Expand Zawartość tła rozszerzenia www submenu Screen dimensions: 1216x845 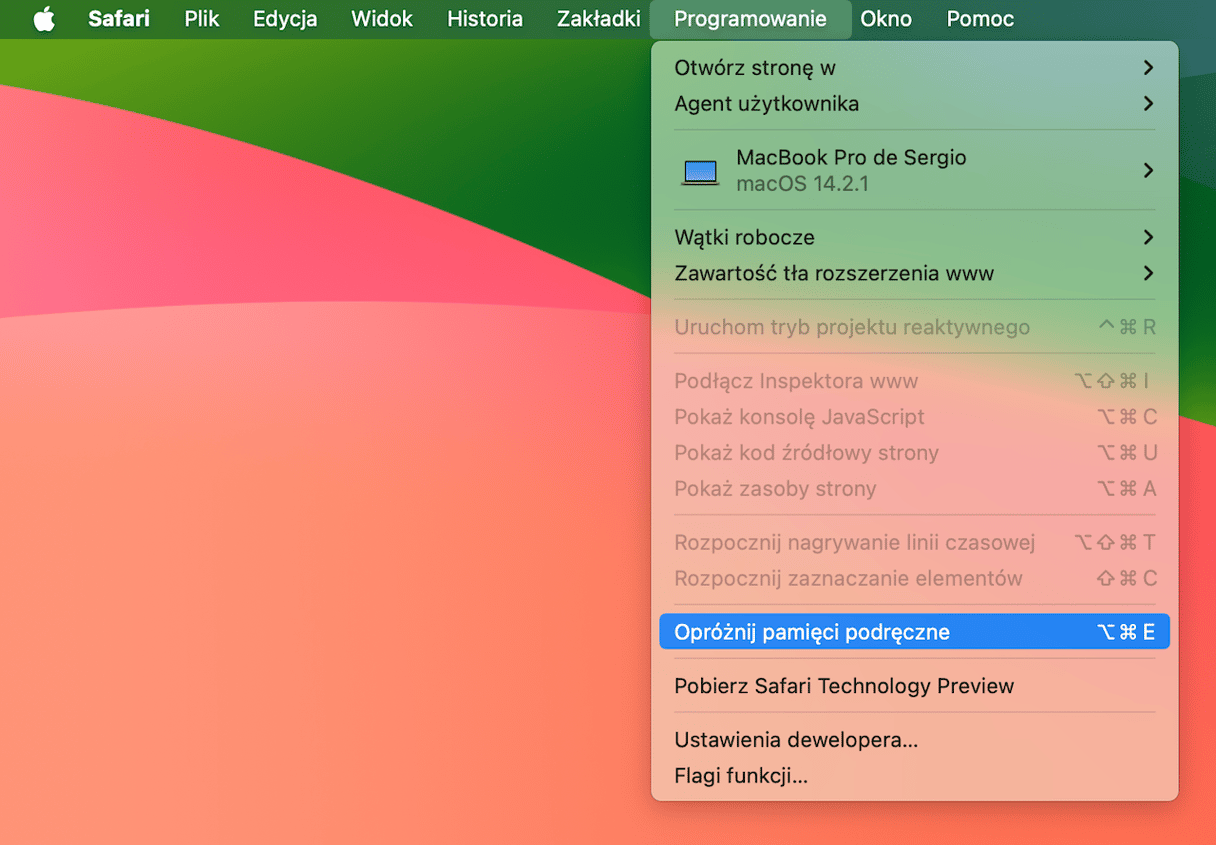click(x=914, y=273)
